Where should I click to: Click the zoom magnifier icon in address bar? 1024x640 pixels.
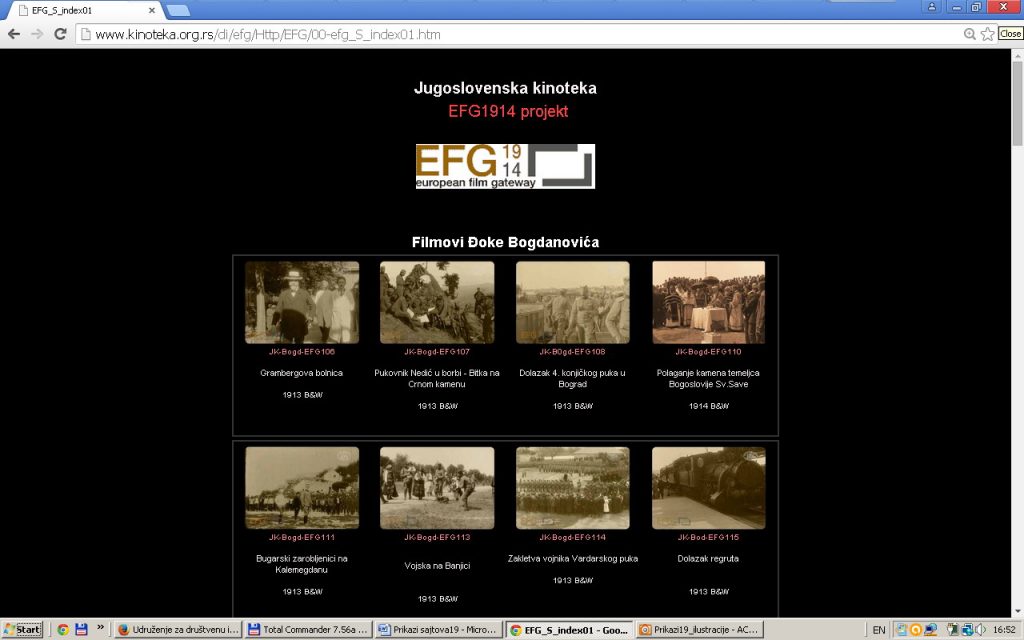pos(969,34)
